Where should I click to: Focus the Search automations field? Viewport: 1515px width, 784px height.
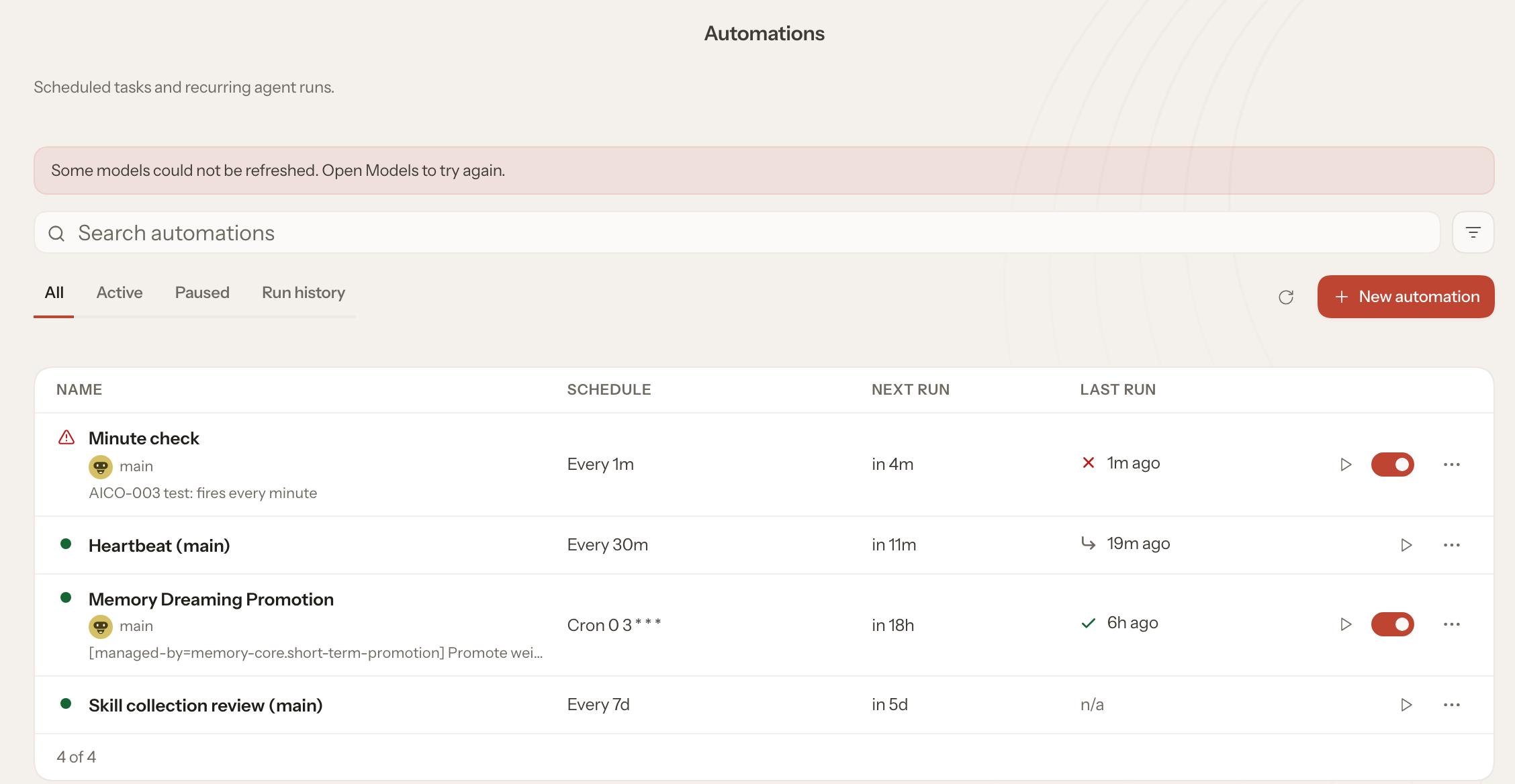[x=737, y=233]
